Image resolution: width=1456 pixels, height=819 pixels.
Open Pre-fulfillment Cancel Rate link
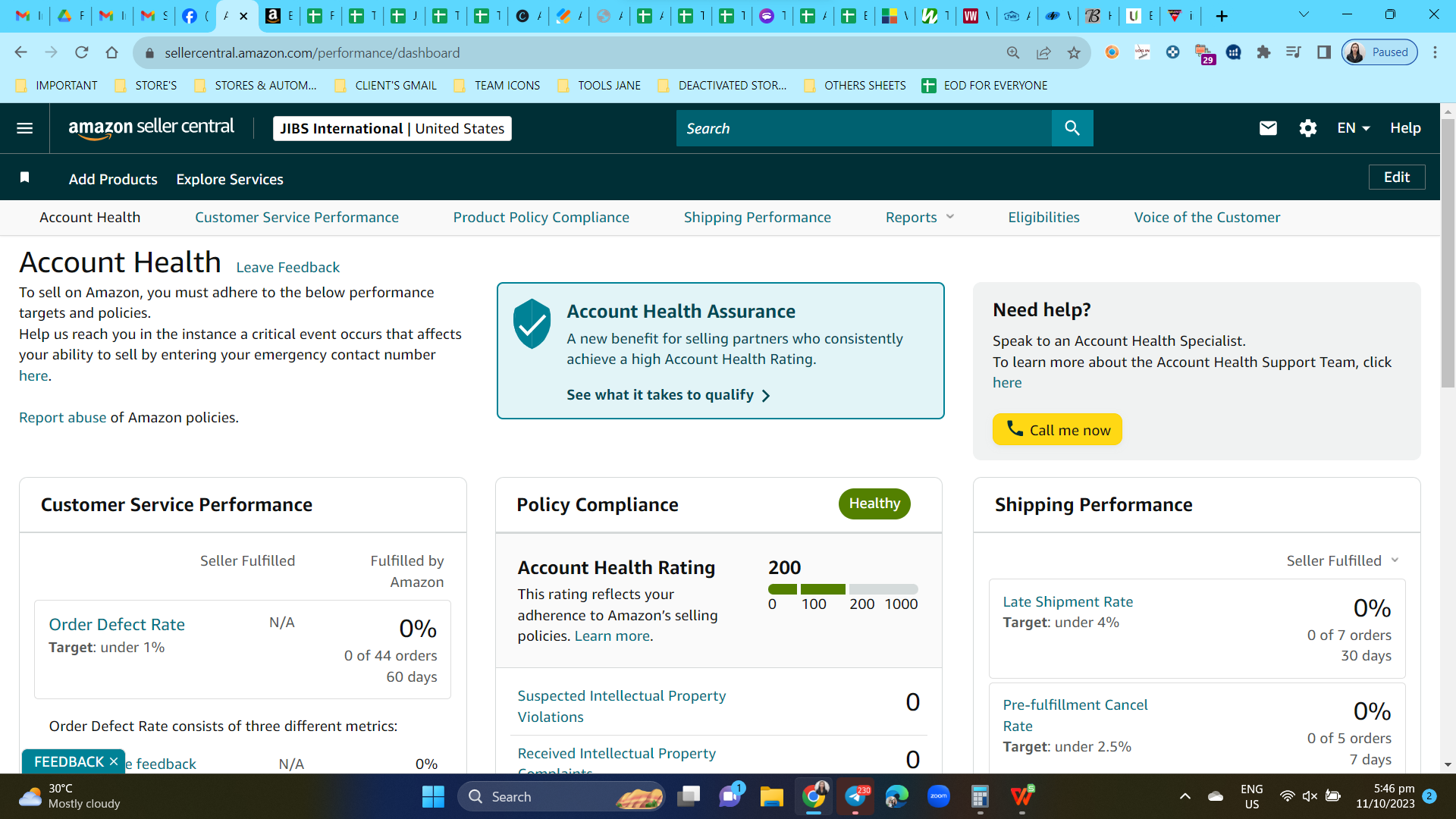click(x=1075, y=715)
